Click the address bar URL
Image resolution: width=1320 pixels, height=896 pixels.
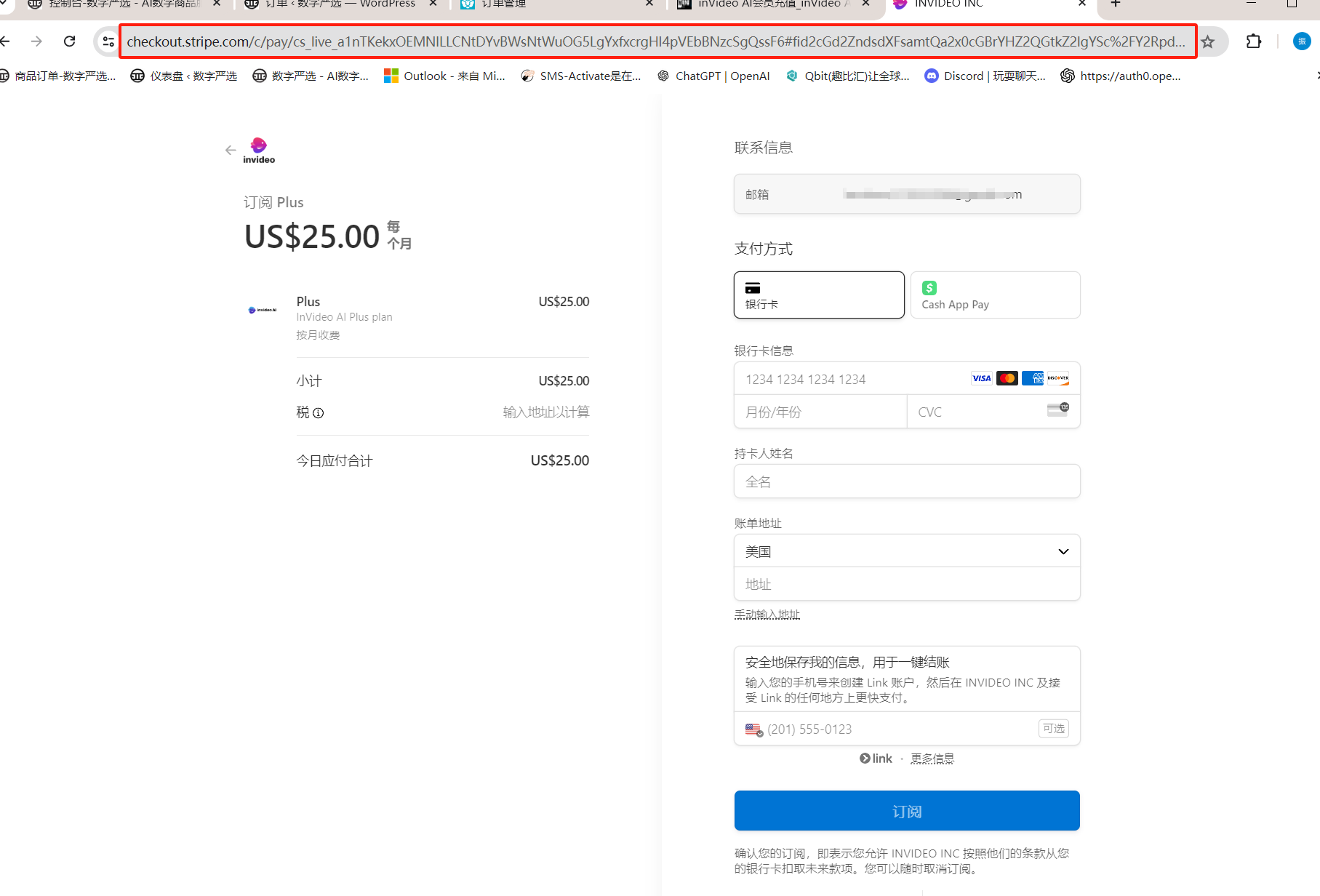657,41
